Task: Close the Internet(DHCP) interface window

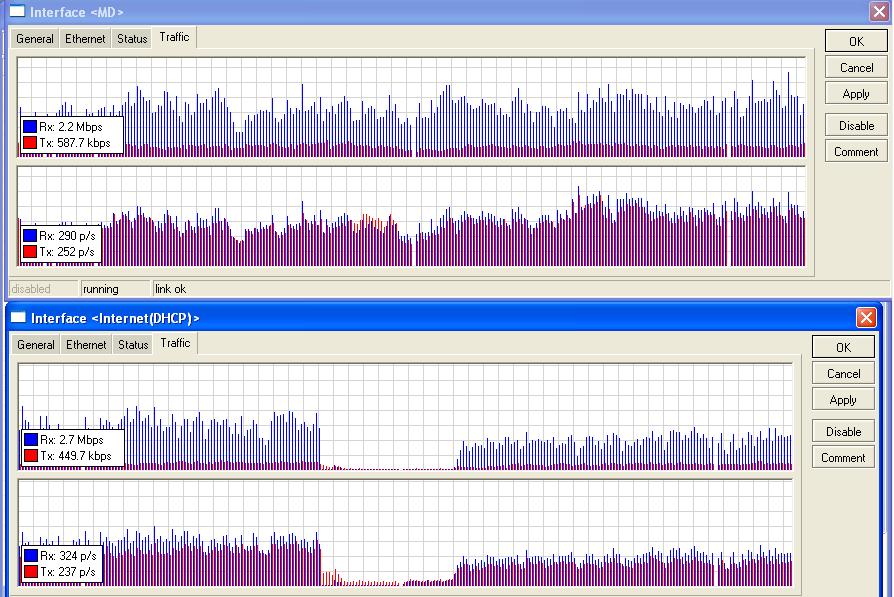Action: click(x=866, y=318)
